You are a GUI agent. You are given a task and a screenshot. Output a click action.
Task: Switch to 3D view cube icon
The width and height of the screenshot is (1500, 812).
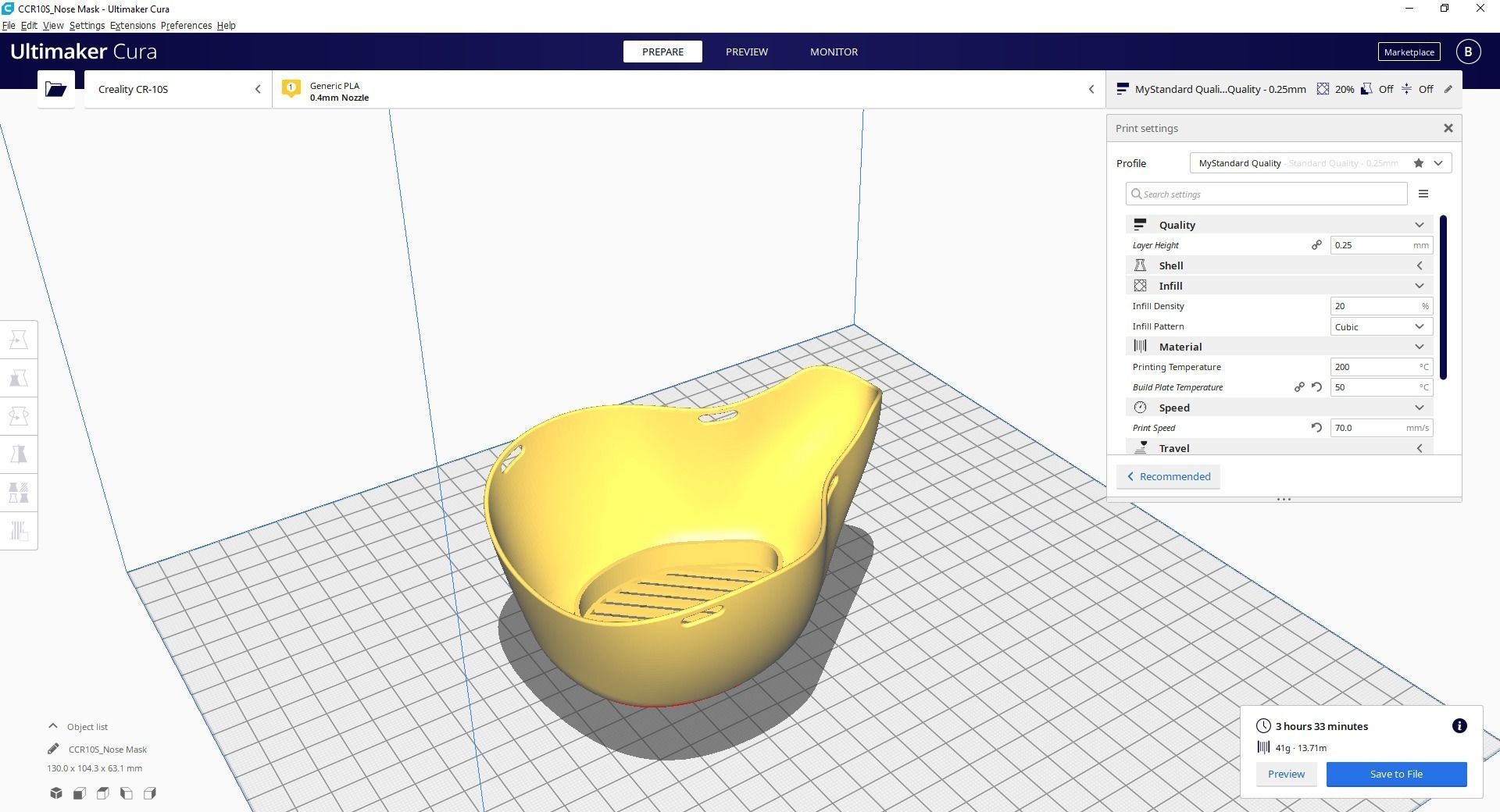[x=56, y=793]
